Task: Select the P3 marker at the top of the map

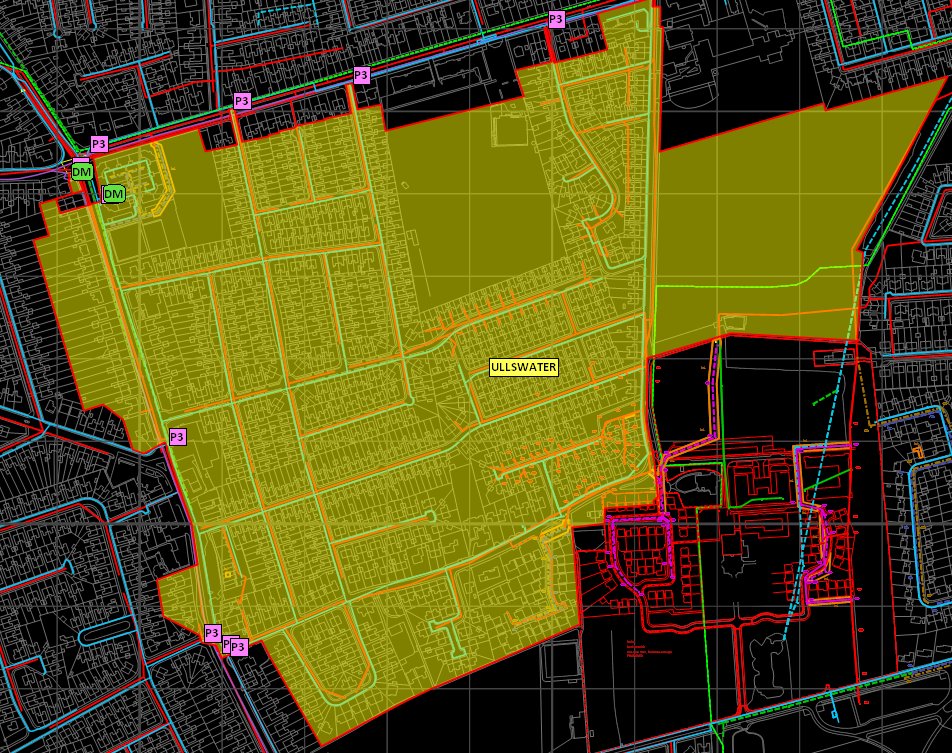Action: [x=554, y=19]
